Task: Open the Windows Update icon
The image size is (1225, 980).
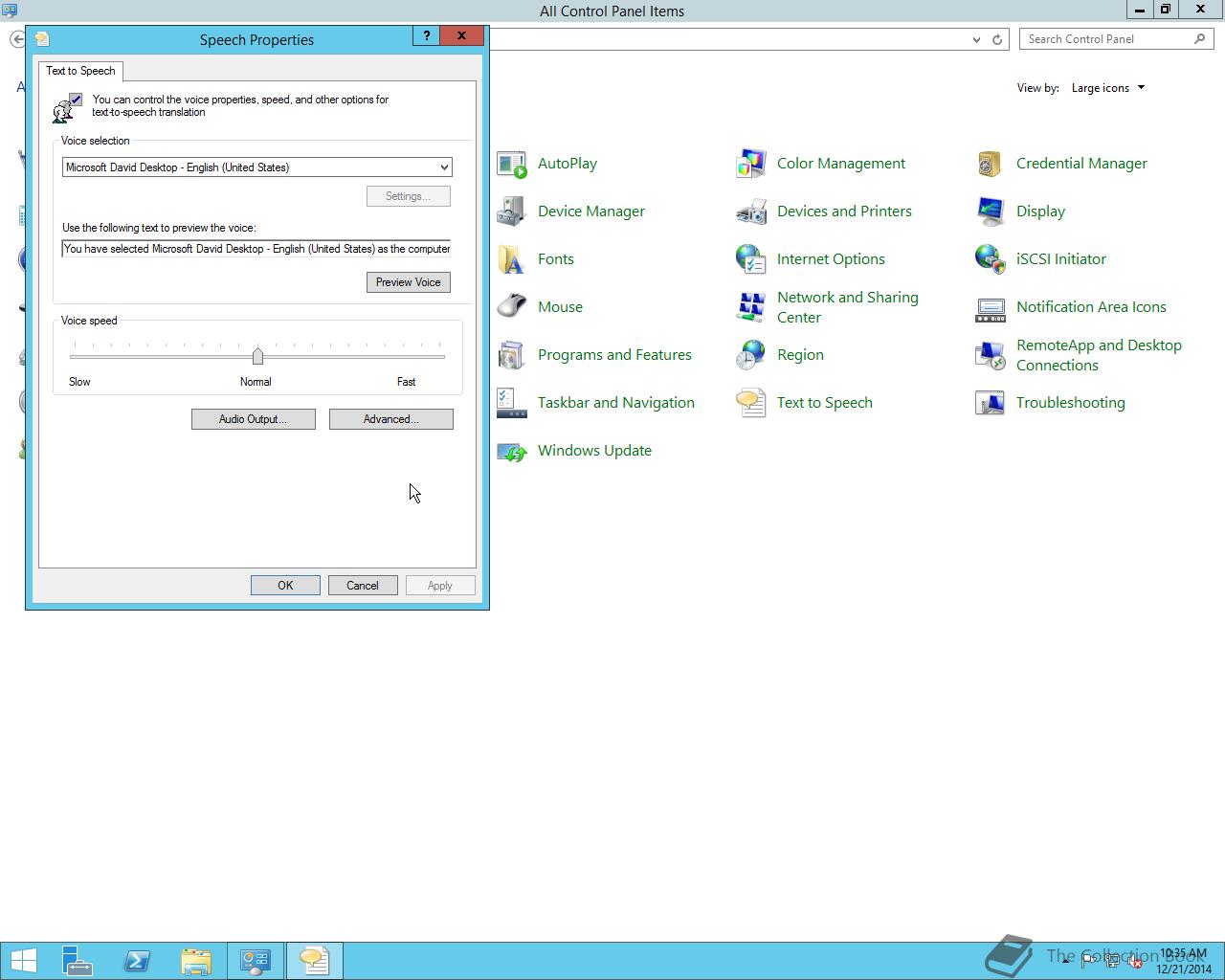Action: 512,451
